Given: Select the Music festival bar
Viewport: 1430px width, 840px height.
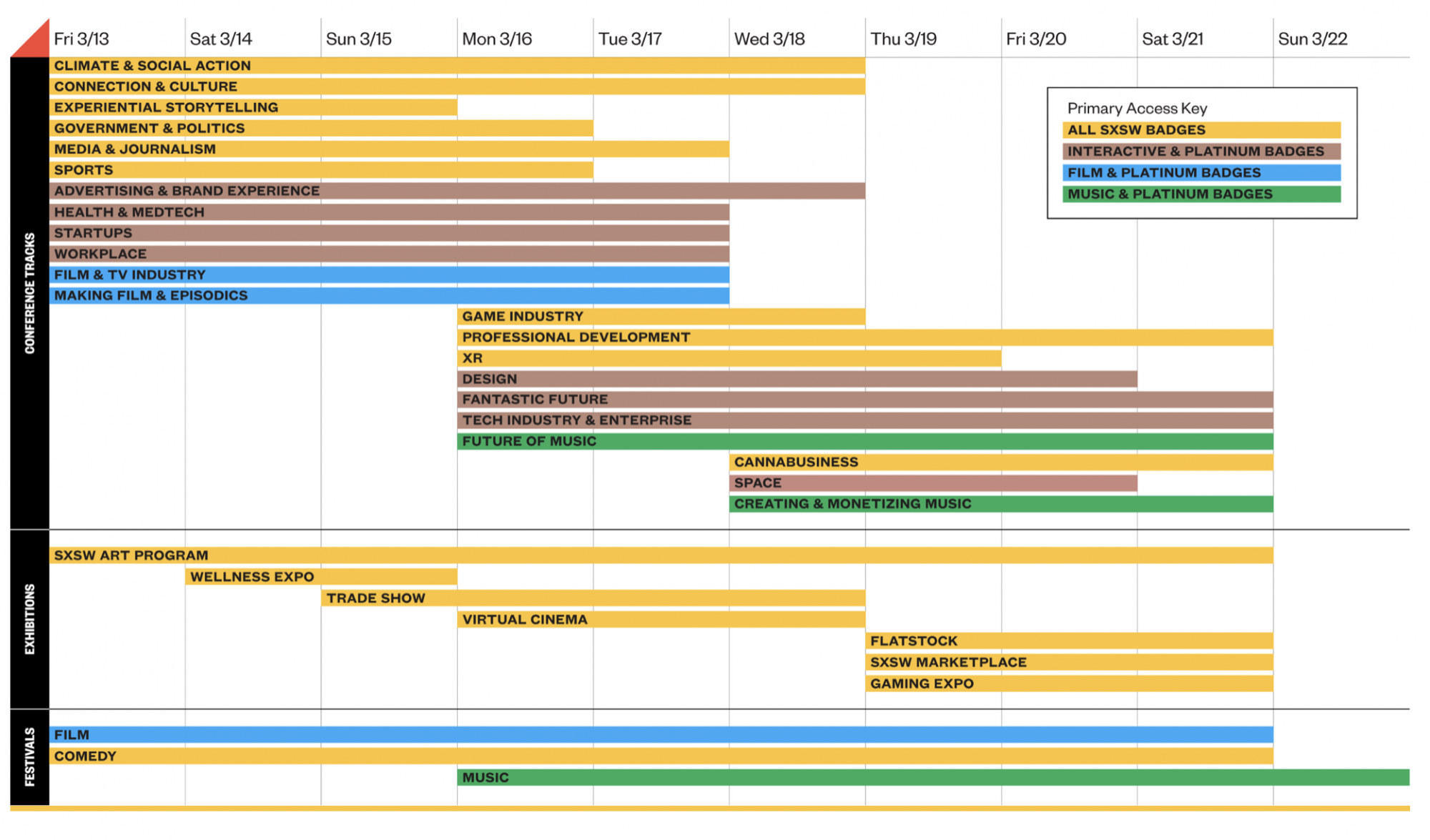Looking at the screenshot, I should point(933,778).
